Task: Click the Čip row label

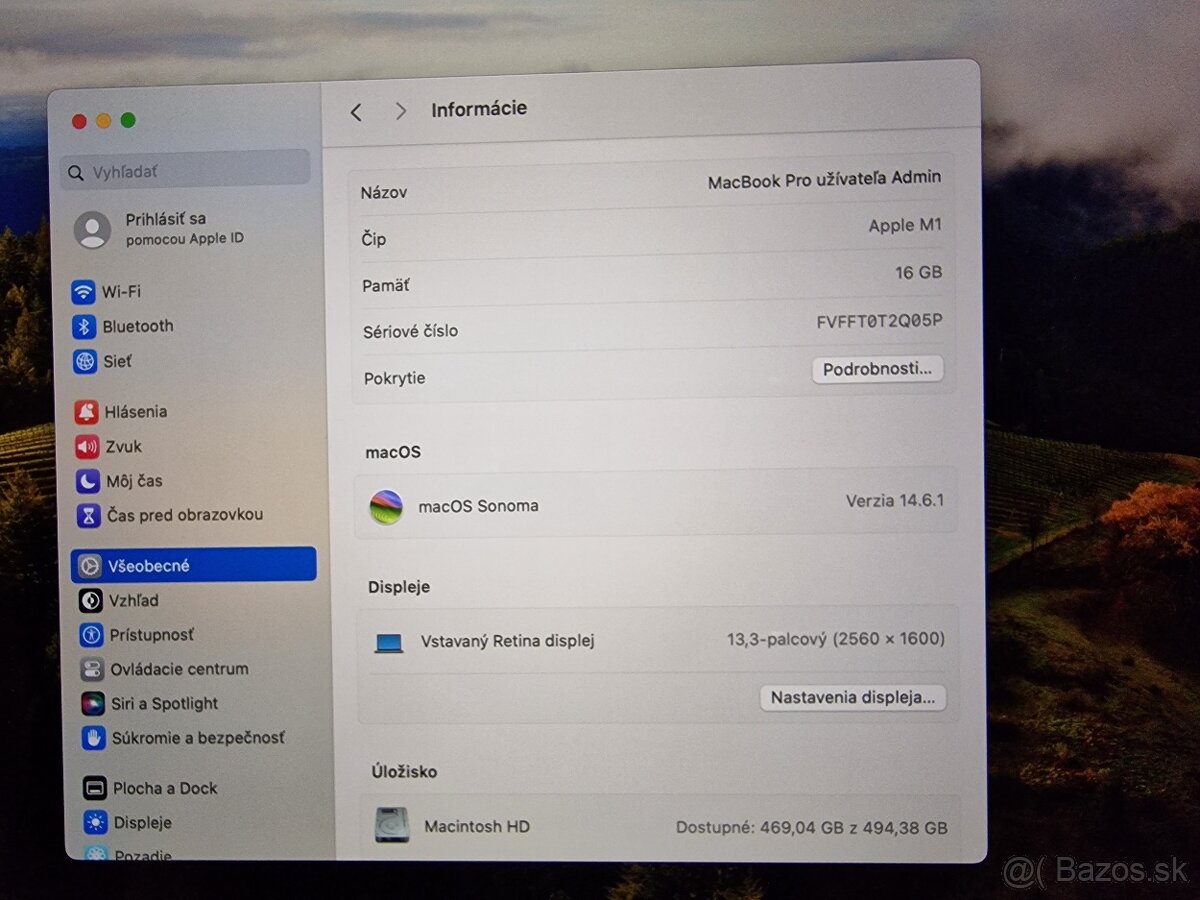Action: pyautogui.click(x=373, y=240)
